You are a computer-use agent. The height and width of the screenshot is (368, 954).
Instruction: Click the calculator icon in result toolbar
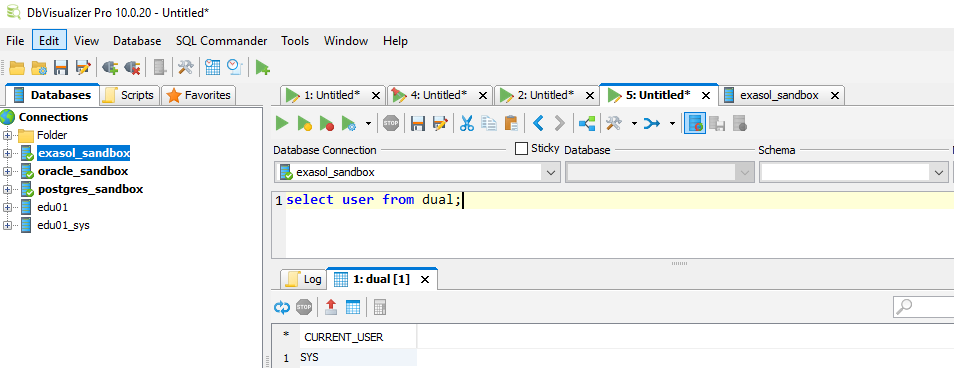[380, 308]
